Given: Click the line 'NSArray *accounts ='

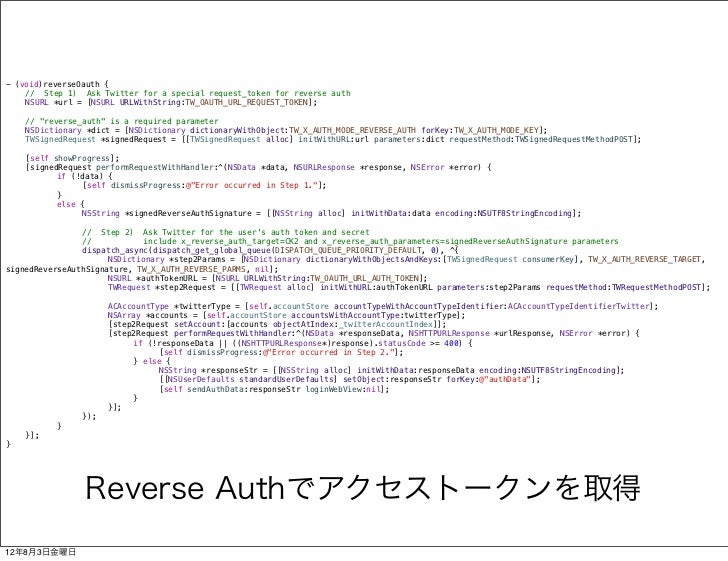Looking at the screenshot, I should click(x=286, y=315).
